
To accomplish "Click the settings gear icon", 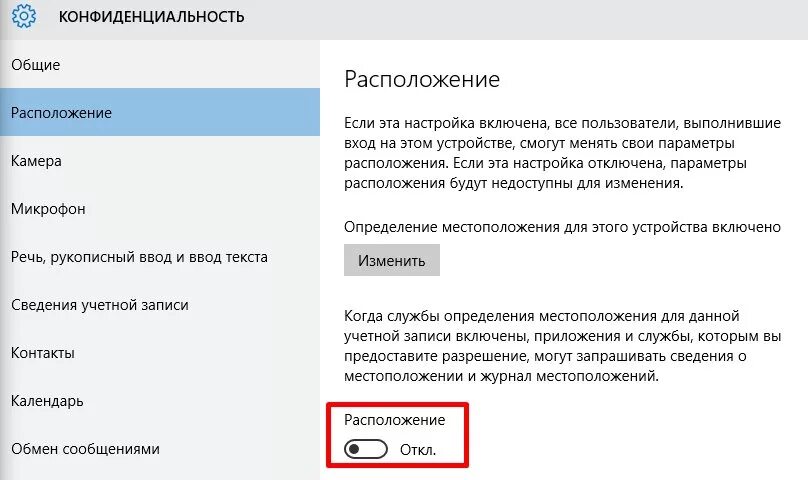I will 23,16.
